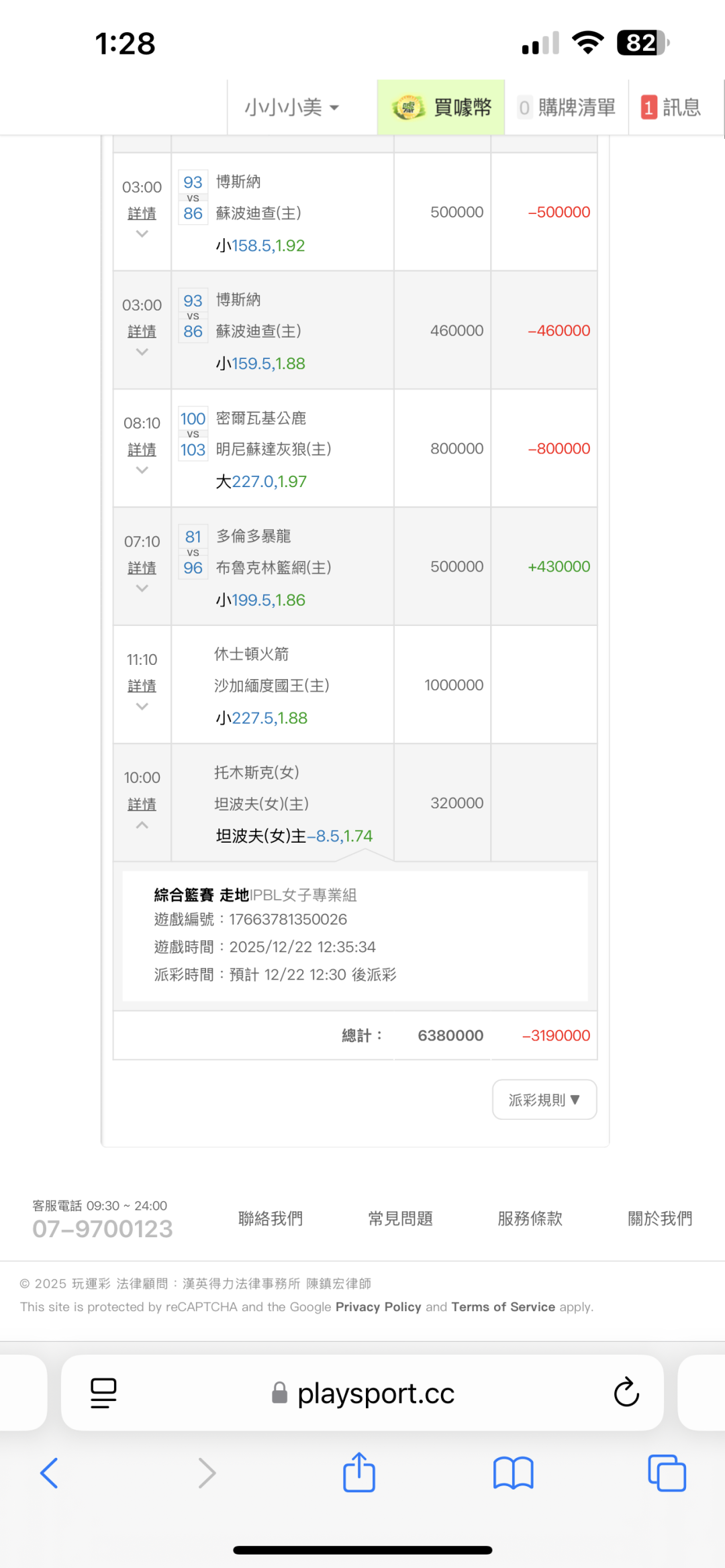Tap the Safari share icon
This screenshot has height=1568, width=725.
tap(359, 1472)
